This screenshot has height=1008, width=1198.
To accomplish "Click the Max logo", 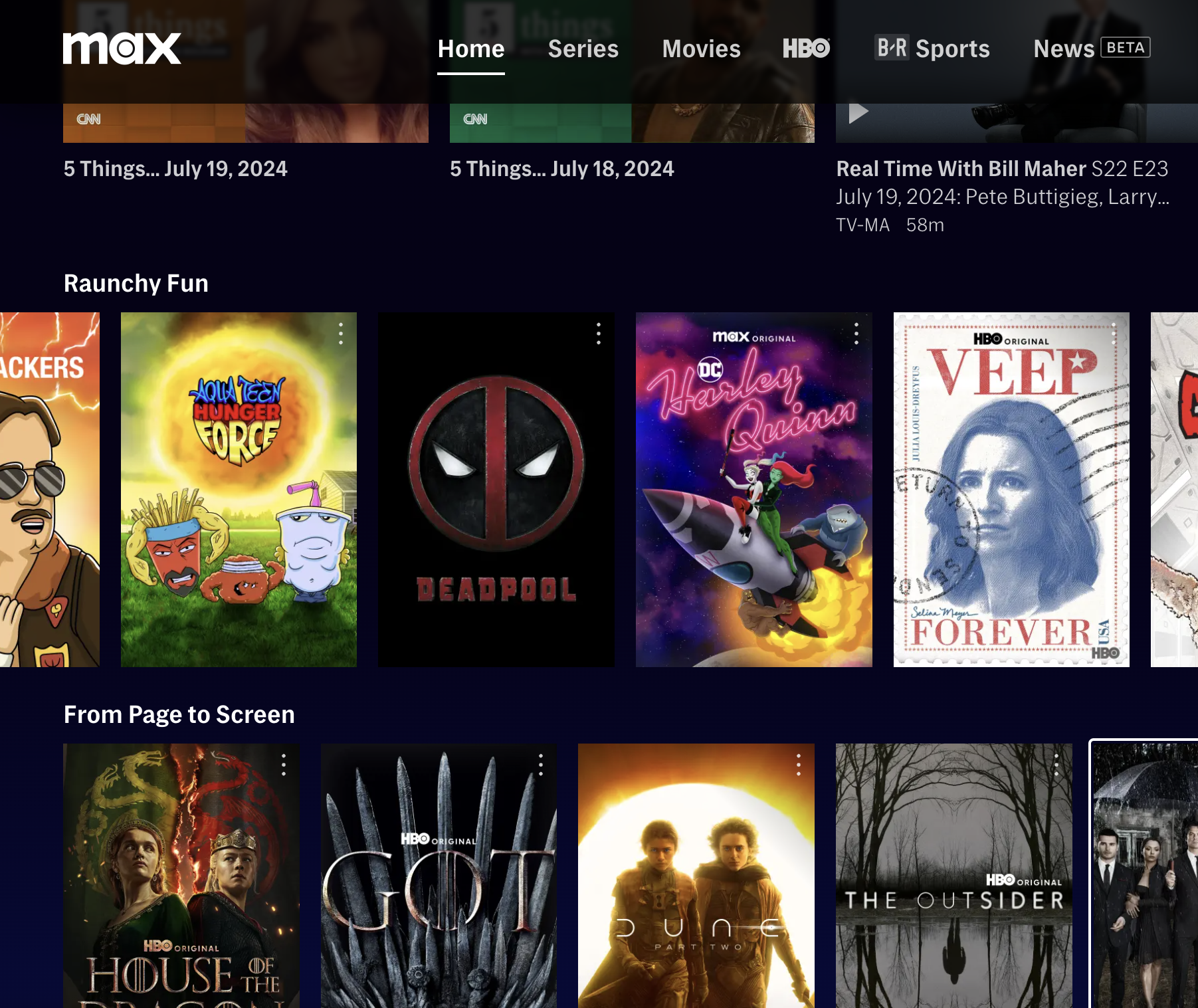I will click(122, 49).
